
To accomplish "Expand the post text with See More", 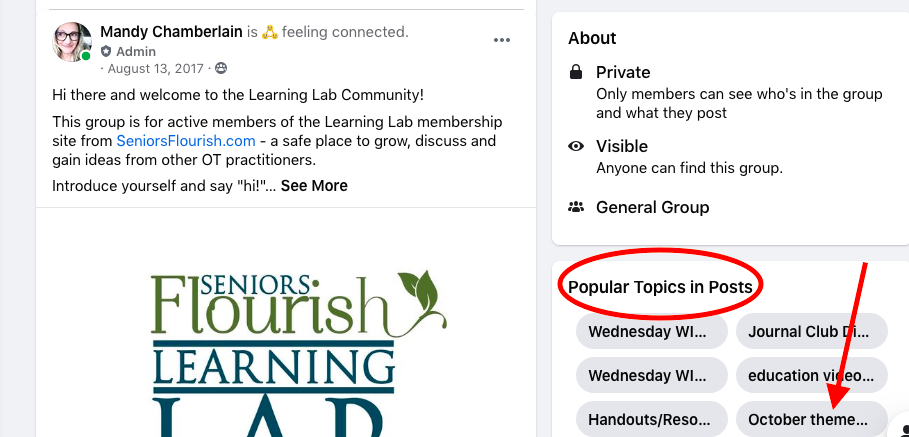I will click(314, 186).
